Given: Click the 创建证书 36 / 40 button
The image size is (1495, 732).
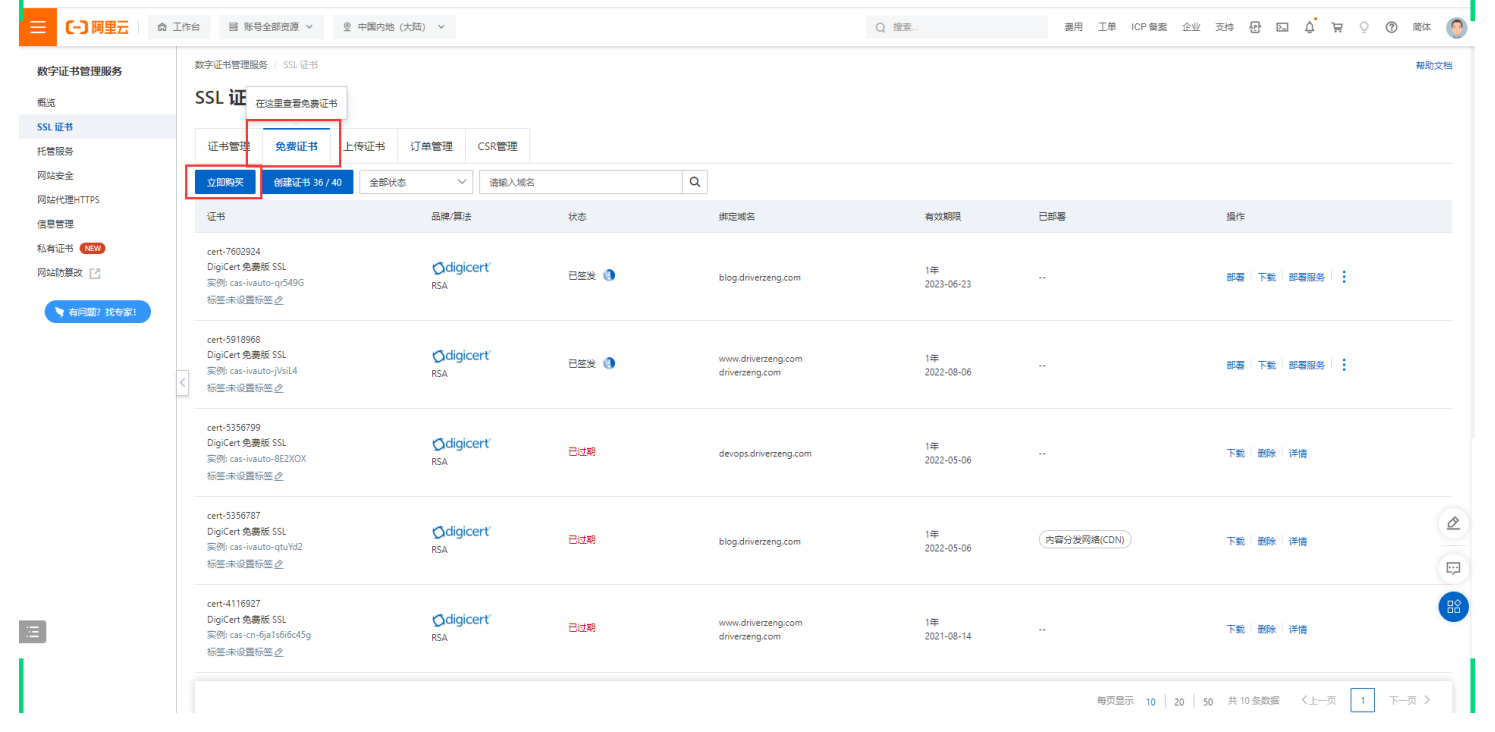Looking at the screenshot, I should [x=308, y=182].
